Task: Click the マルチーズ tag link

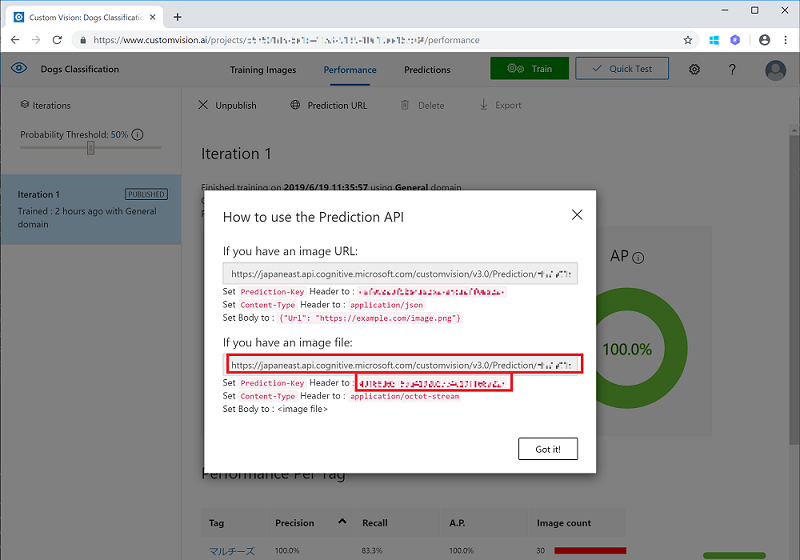Action: pos(232,551)
